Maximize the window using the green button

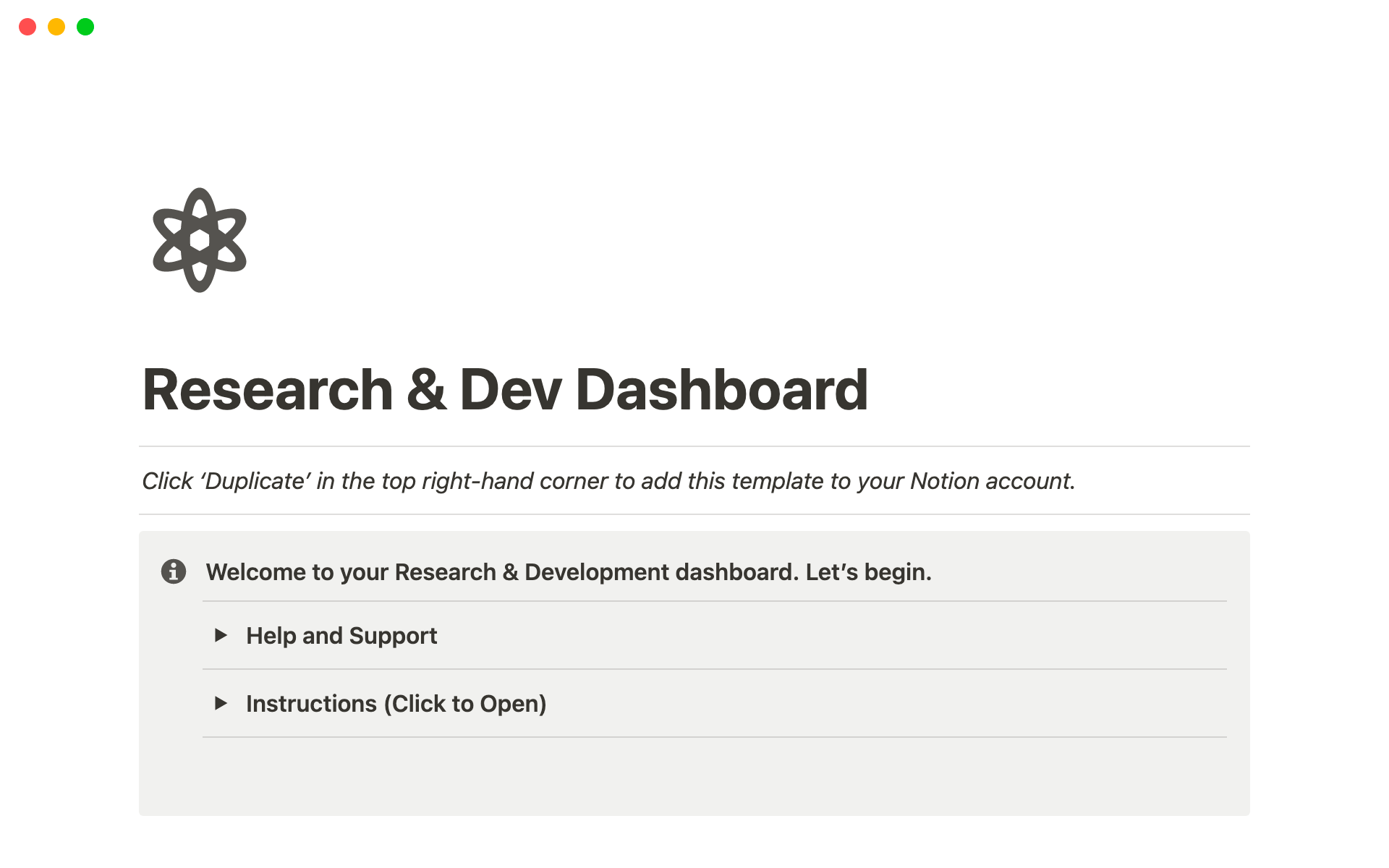(85, 27)
